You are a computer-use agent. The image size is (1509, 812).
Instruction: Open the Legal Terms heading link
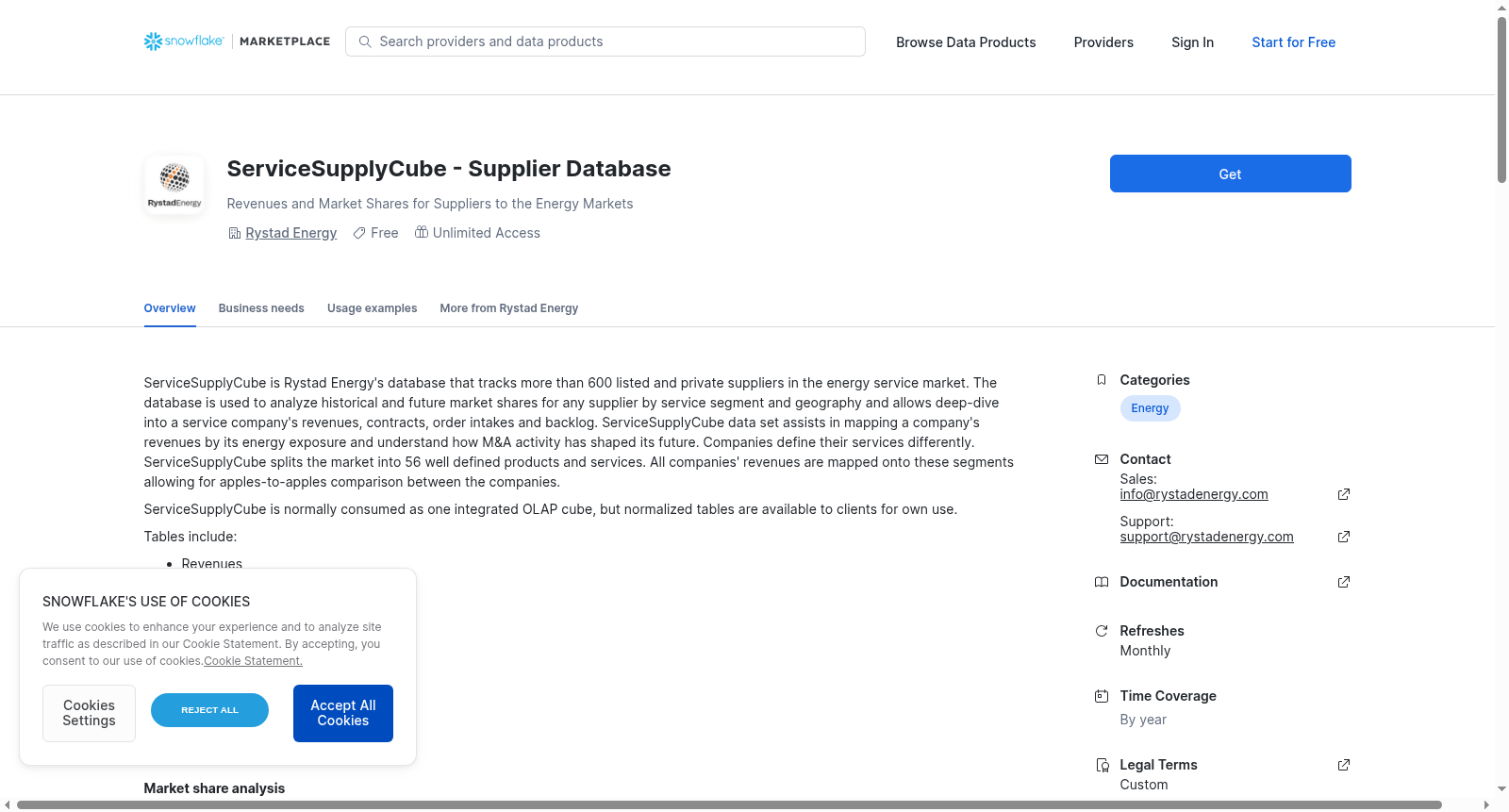coord(1158,765)
